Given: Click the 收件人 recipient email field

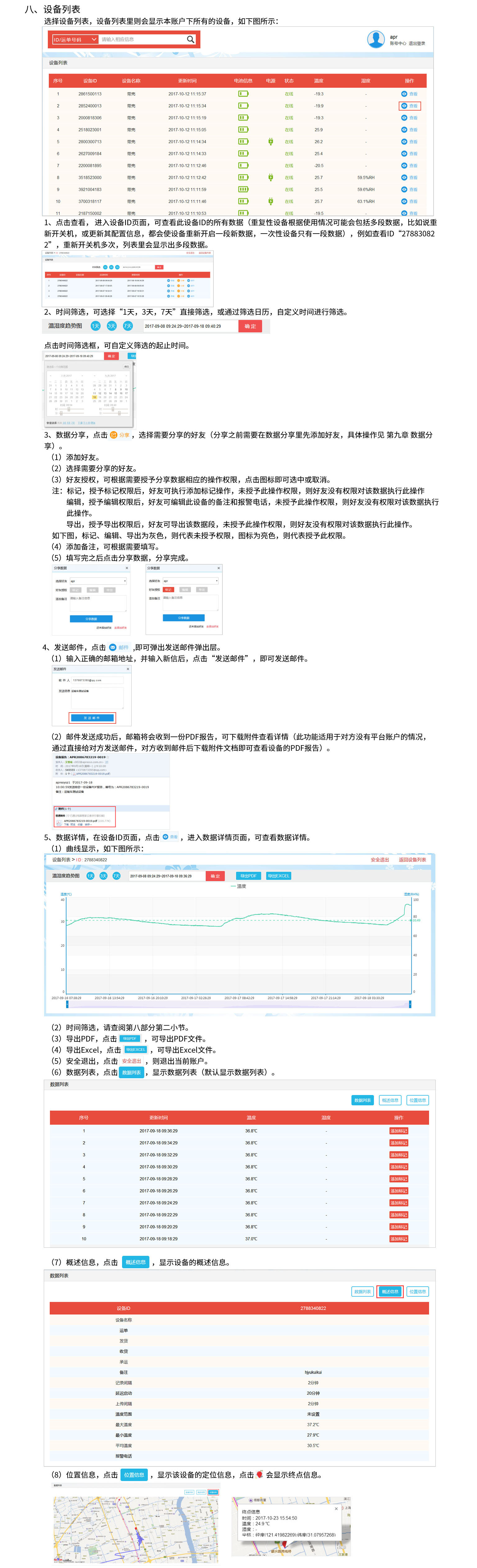Looking at the screenshot, I should tap(97, 680).
